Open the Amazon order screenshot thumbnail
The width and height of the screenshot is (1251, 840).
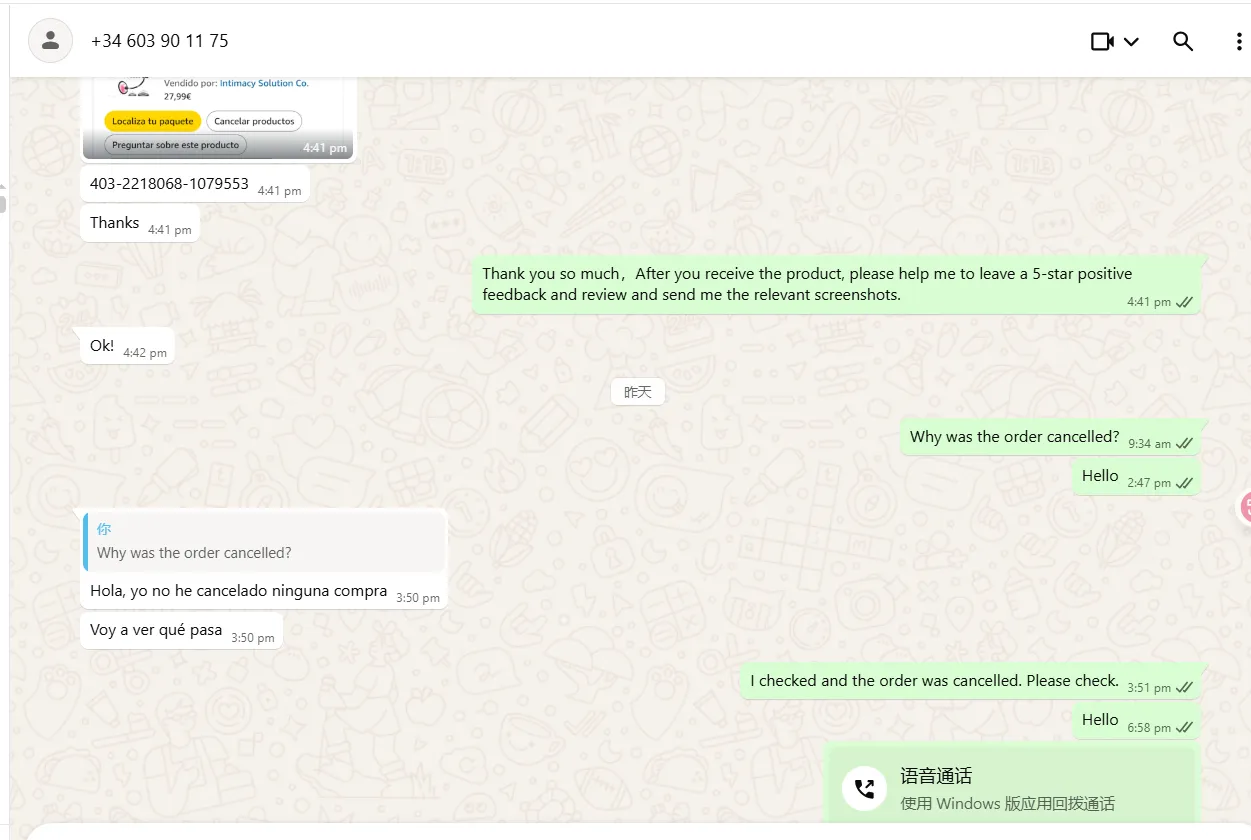(x=218, y=118)
